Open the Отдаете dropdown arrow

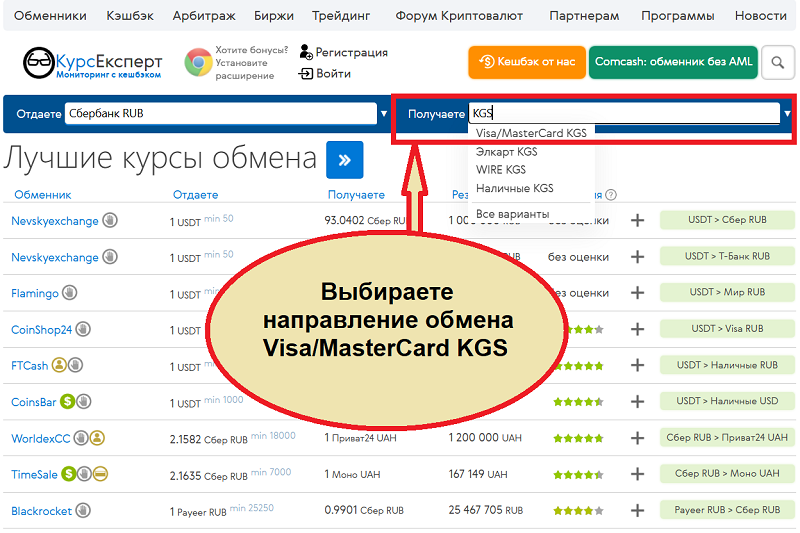tap(384, 113)
